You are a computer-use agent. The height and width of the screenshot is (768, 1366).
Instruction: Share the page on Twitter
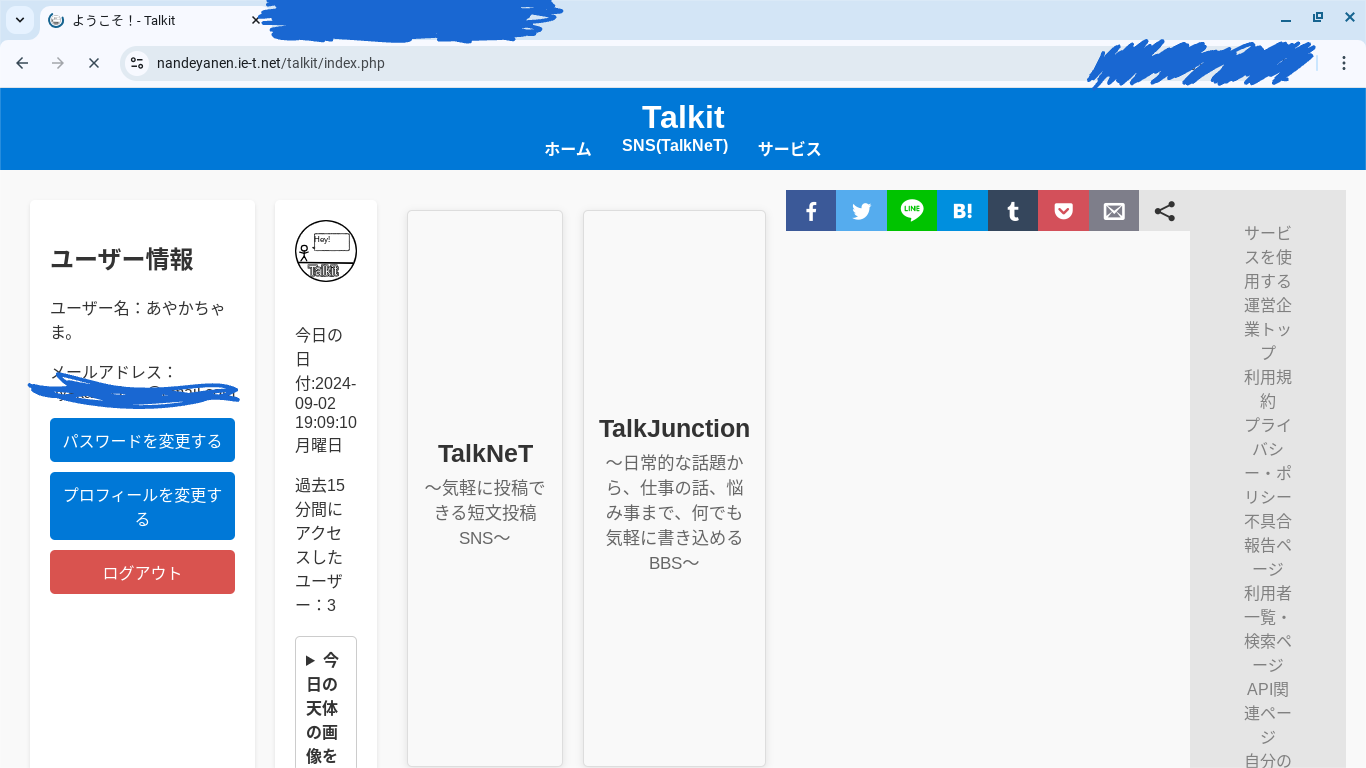tap(861, 211)
